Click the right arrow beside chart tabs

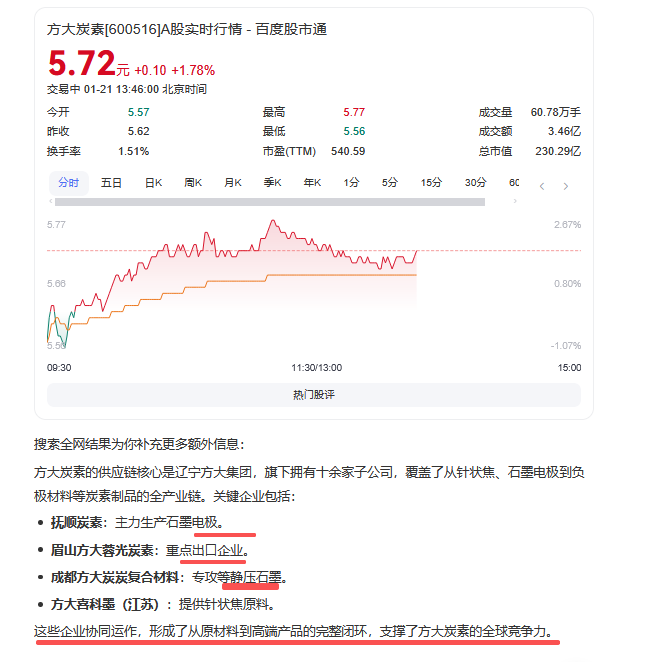(565, 186)
